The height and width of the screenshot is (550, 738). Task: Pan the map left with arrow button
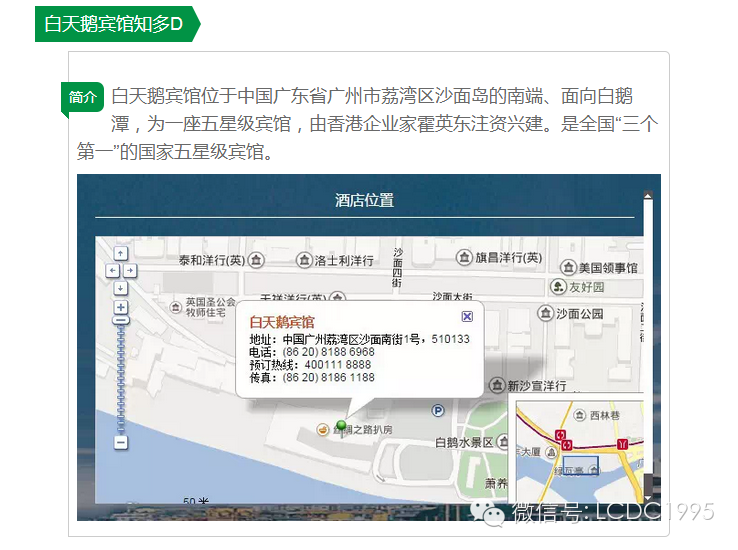(x=112, y=271)
